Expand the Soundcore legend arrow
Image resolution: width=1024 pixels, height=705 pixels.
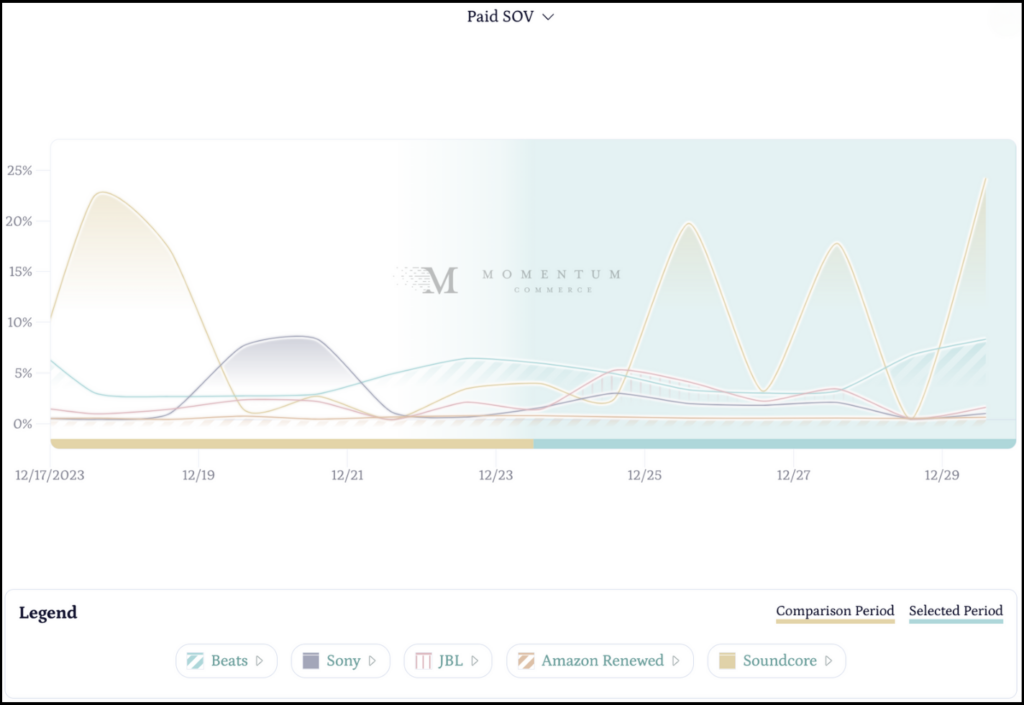(x=829, y=661)
